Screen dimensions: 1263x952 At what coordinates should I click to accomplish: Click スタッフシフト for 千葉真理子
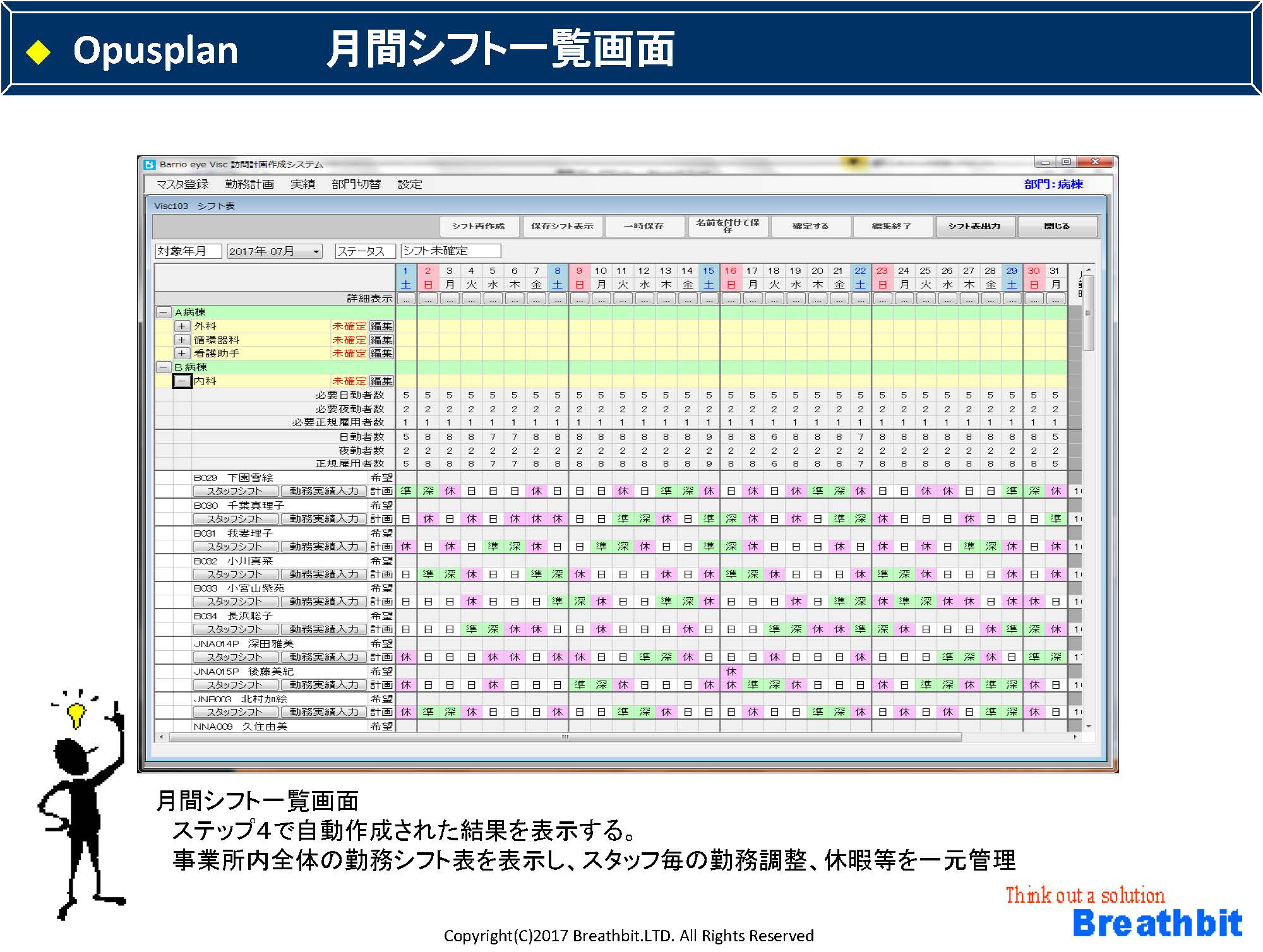(x=235, y=519)
